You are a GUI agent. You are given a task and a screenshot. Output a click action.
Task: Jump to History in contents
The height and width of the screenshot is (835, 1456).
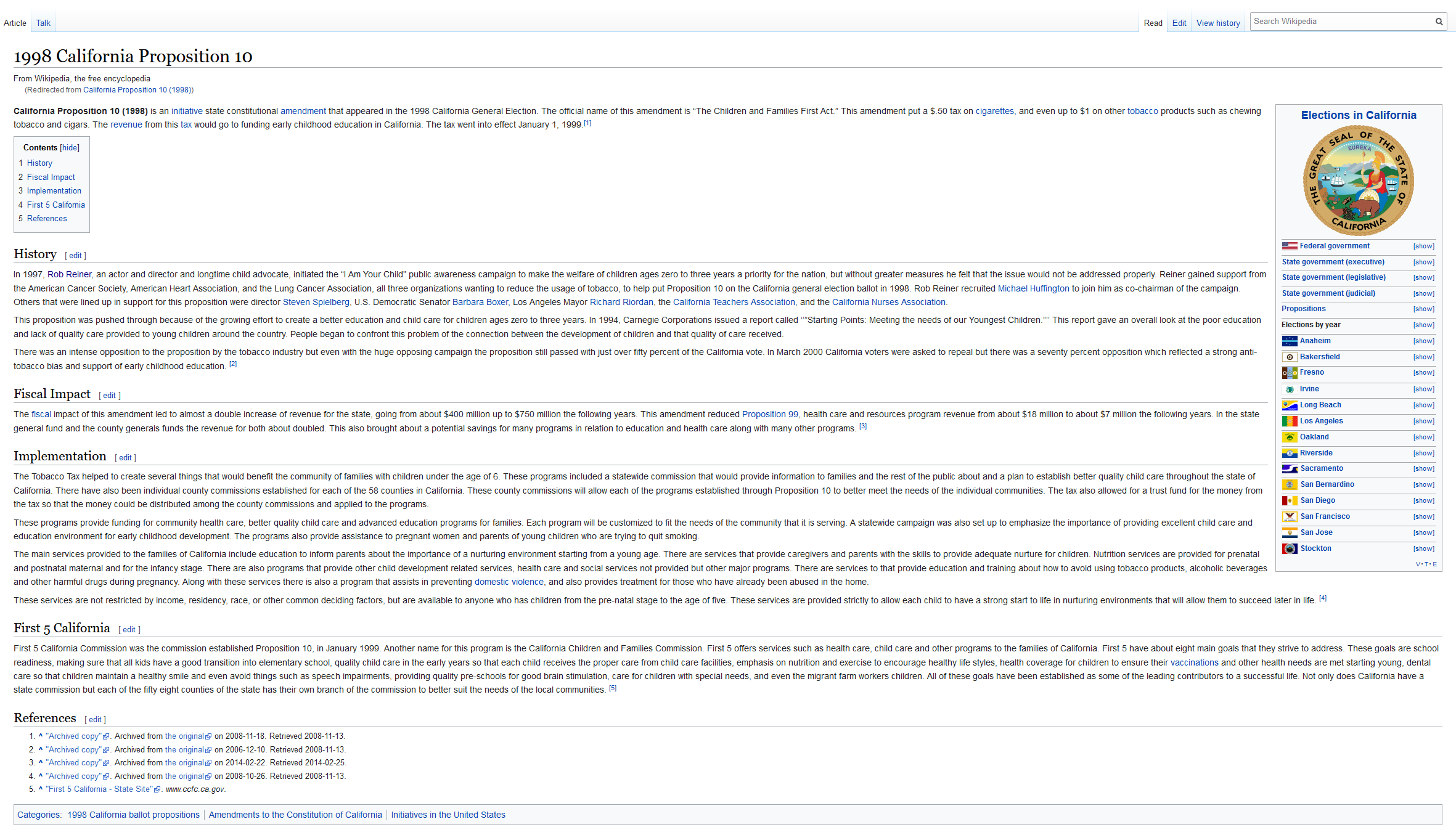[39, 163]
